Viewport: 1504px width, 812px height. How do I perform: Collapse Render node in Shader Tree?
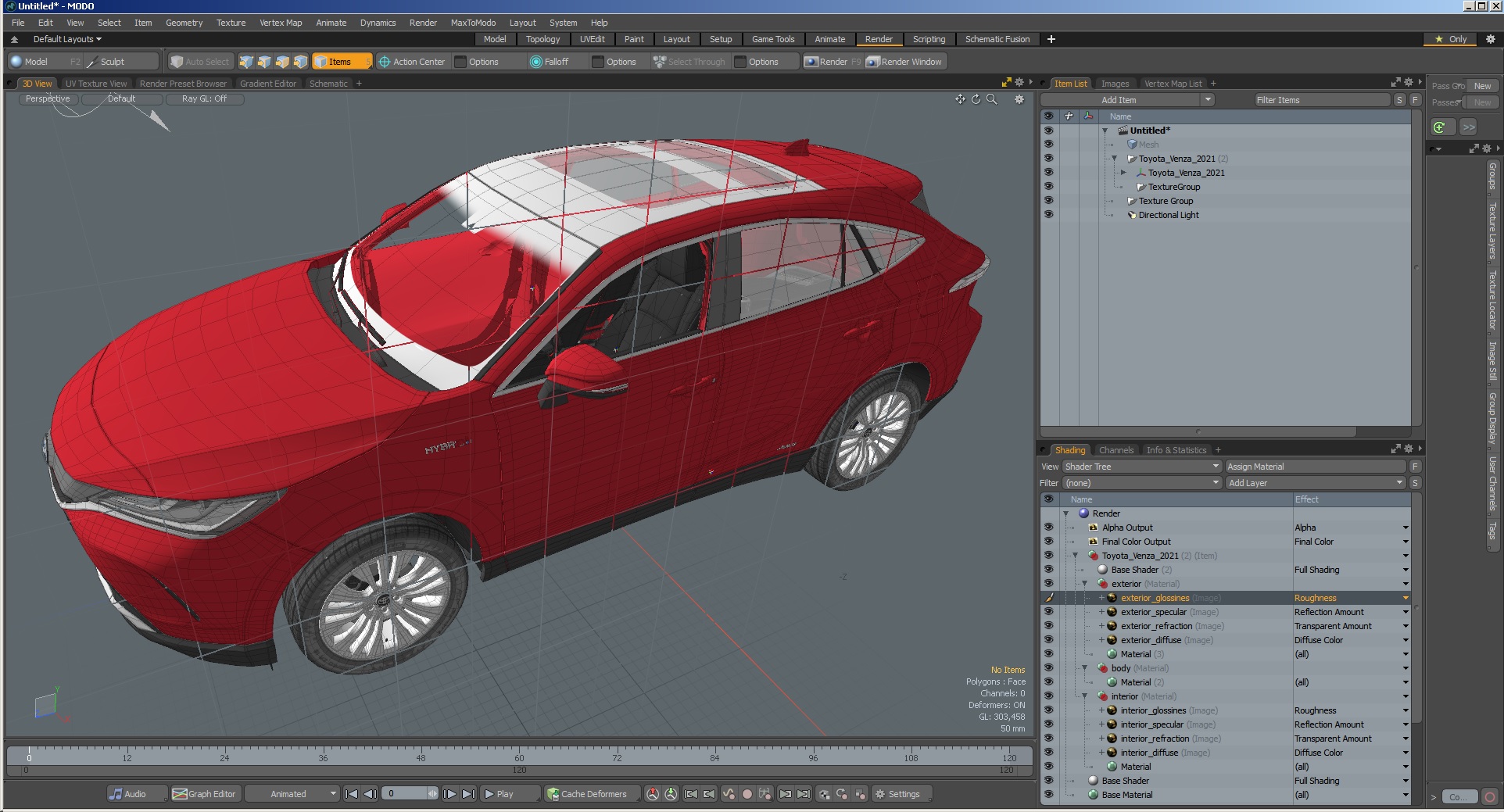(1065, 513)
